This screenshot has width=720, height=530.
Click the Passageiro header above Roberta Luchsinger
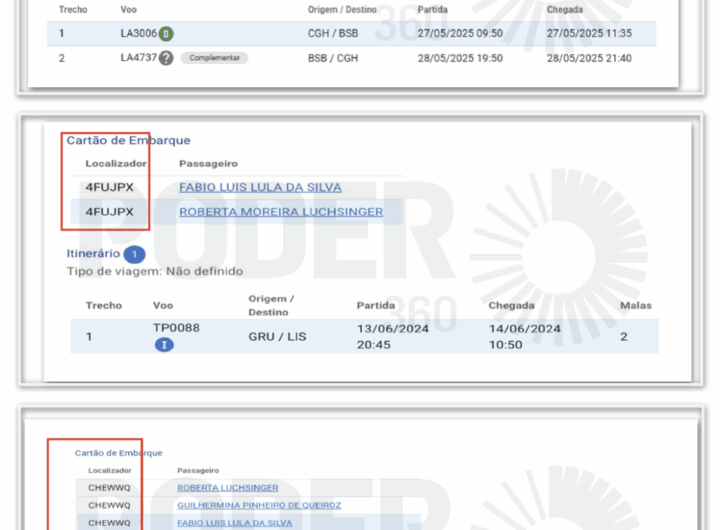point(197,470)
